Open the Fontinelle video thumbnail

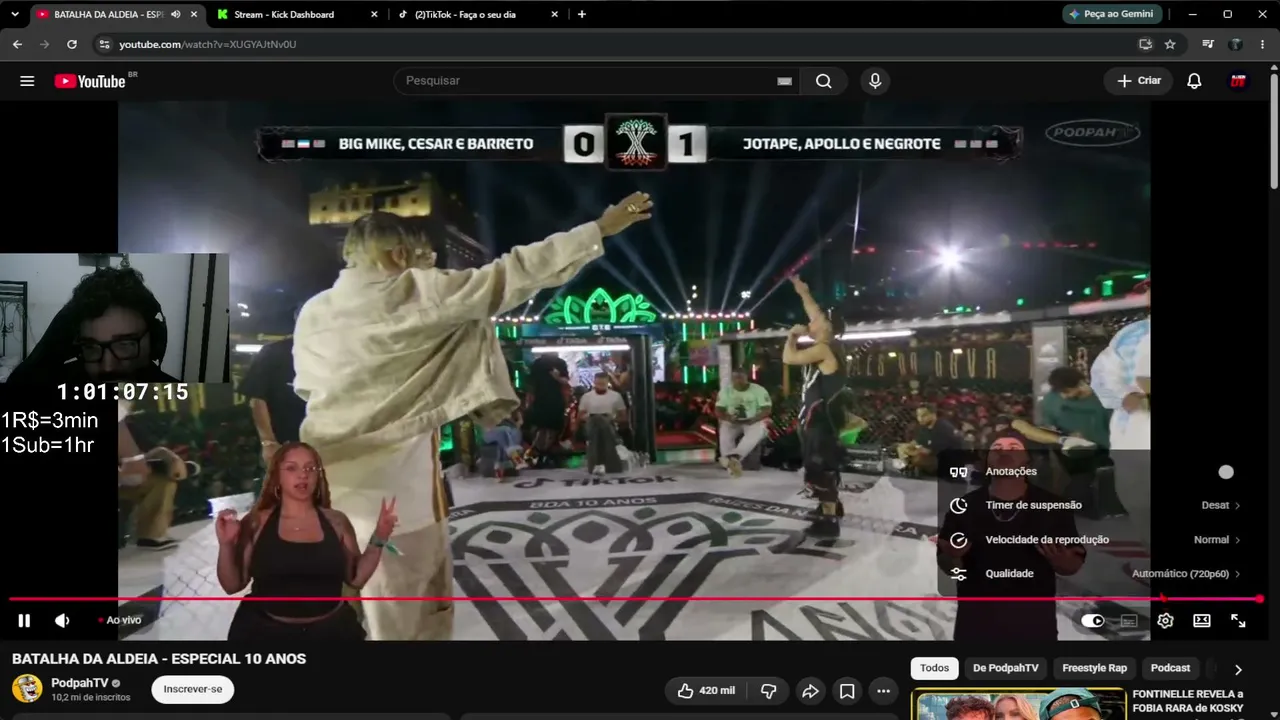pos(1018,704)
